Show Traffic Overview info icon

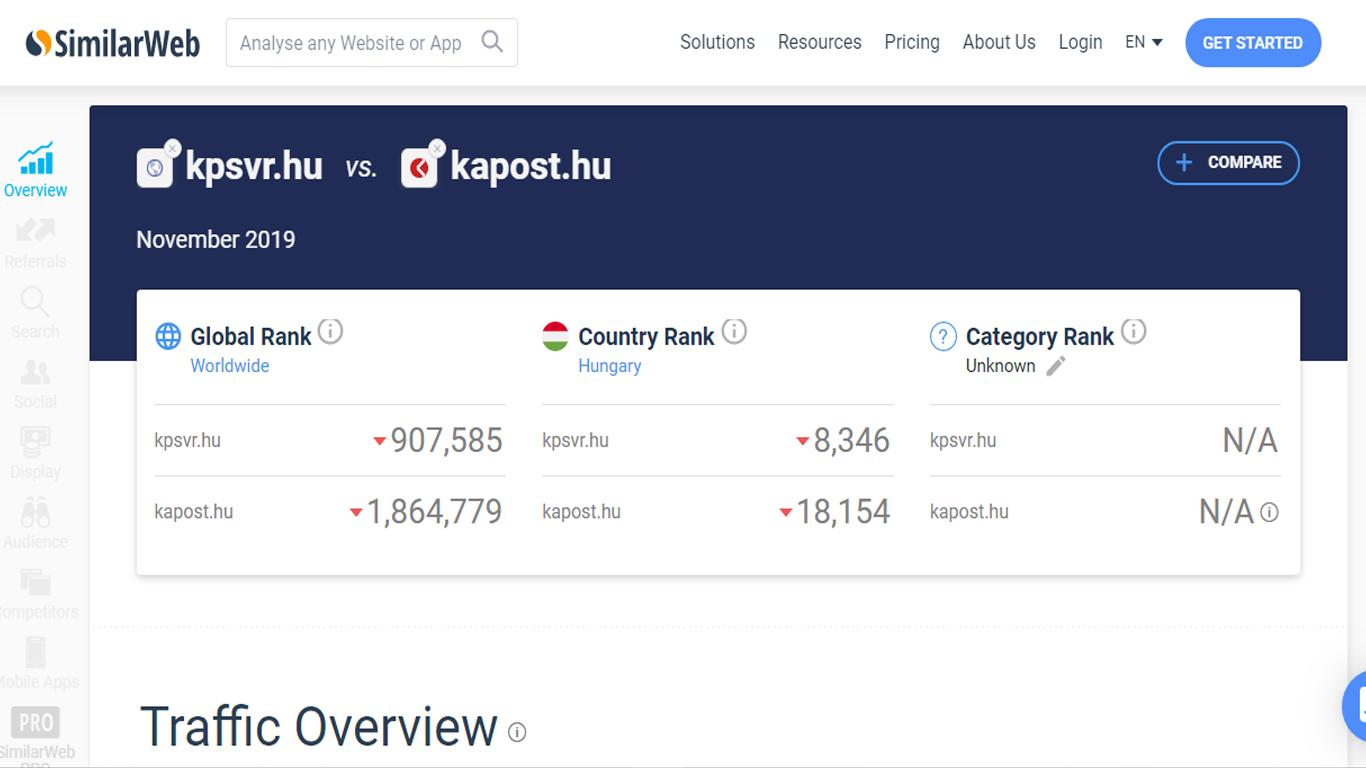517,732
